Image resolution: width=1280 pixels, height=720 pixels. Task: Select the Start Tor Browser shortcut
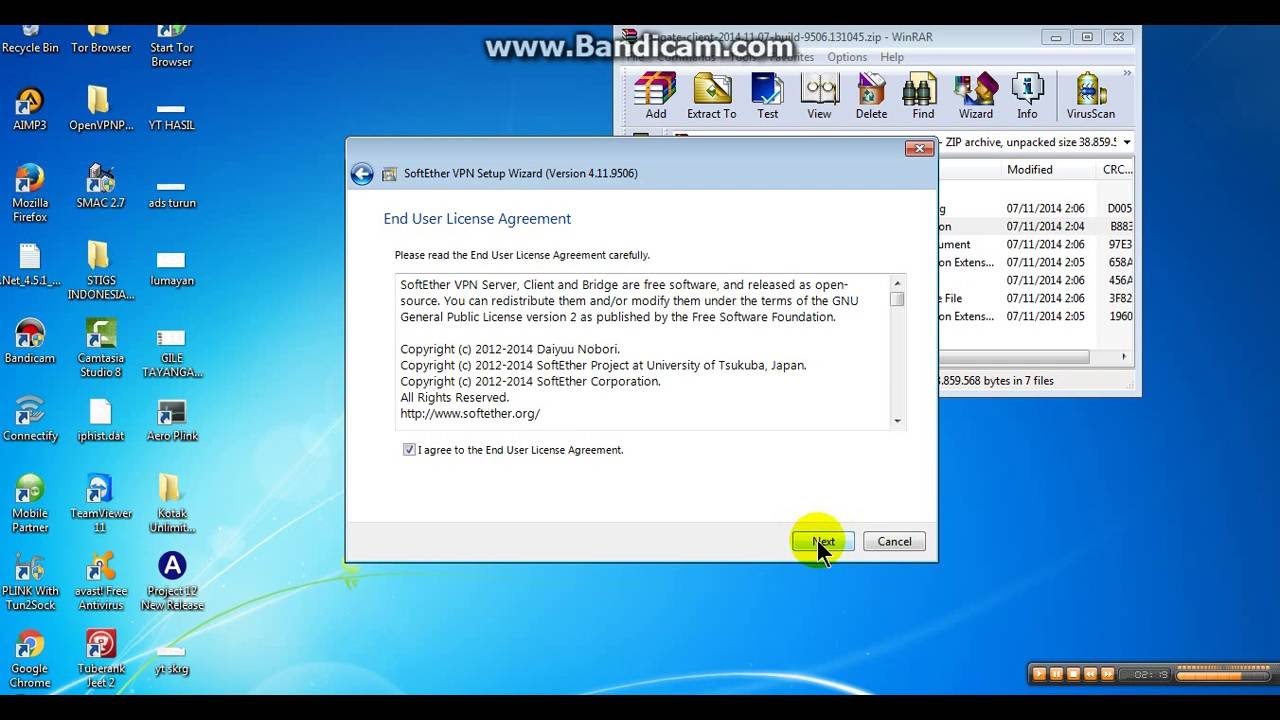[x=172, y=45]
